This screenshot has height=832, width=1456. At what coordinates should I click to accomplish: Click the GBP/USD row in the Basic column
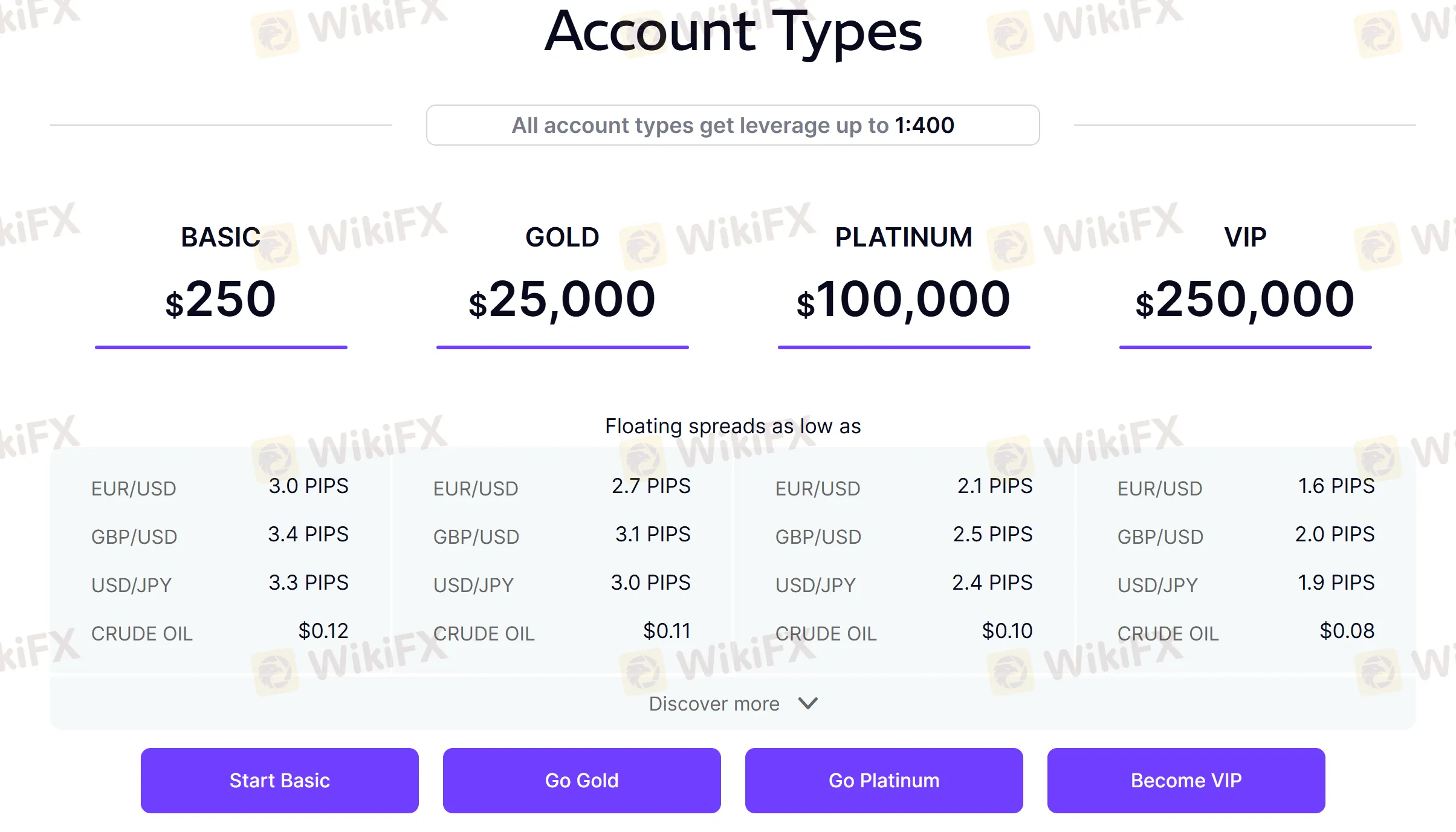tap(134, 537)
